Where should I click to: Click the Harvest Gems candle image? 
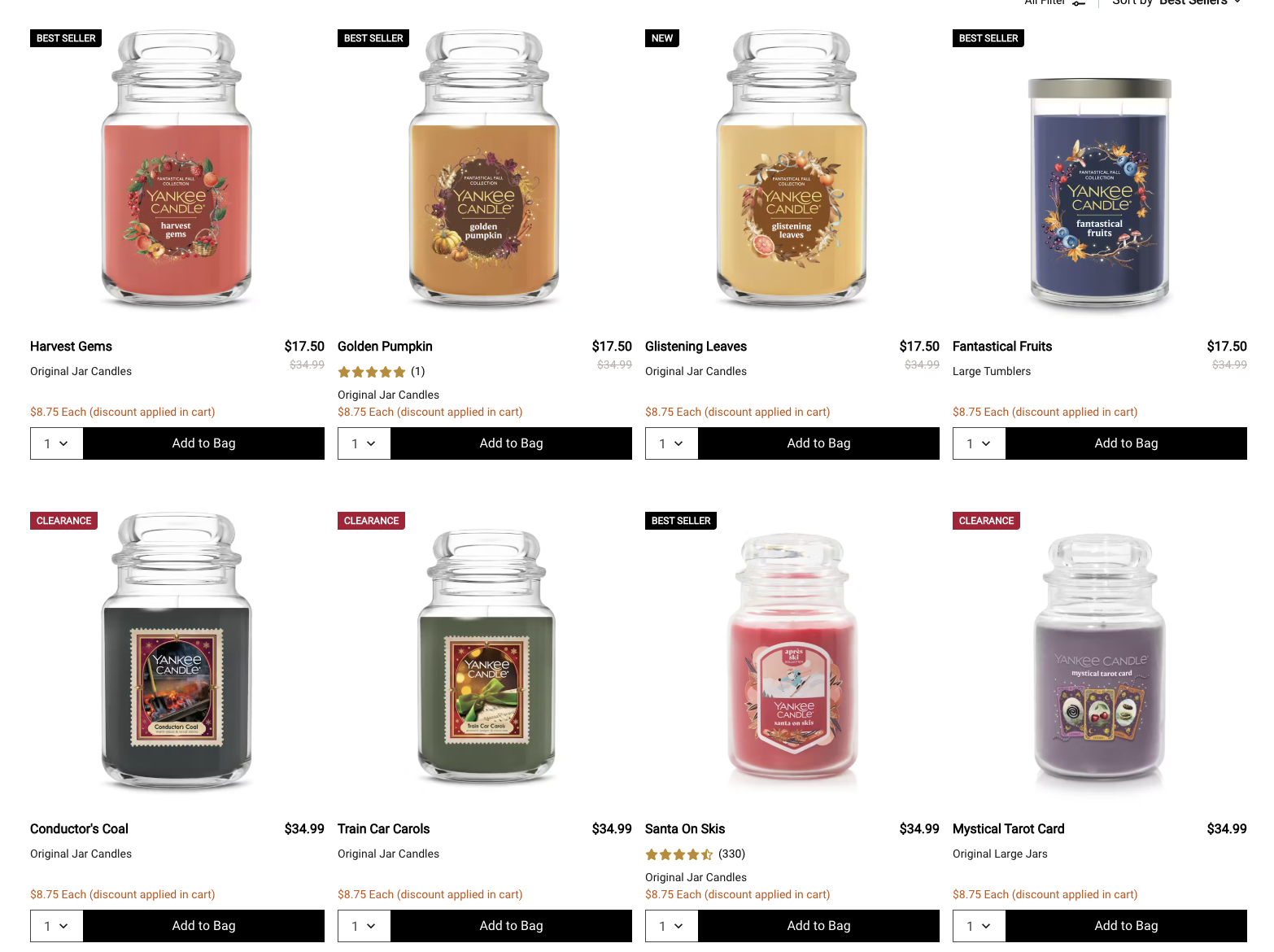coord(177,169)
